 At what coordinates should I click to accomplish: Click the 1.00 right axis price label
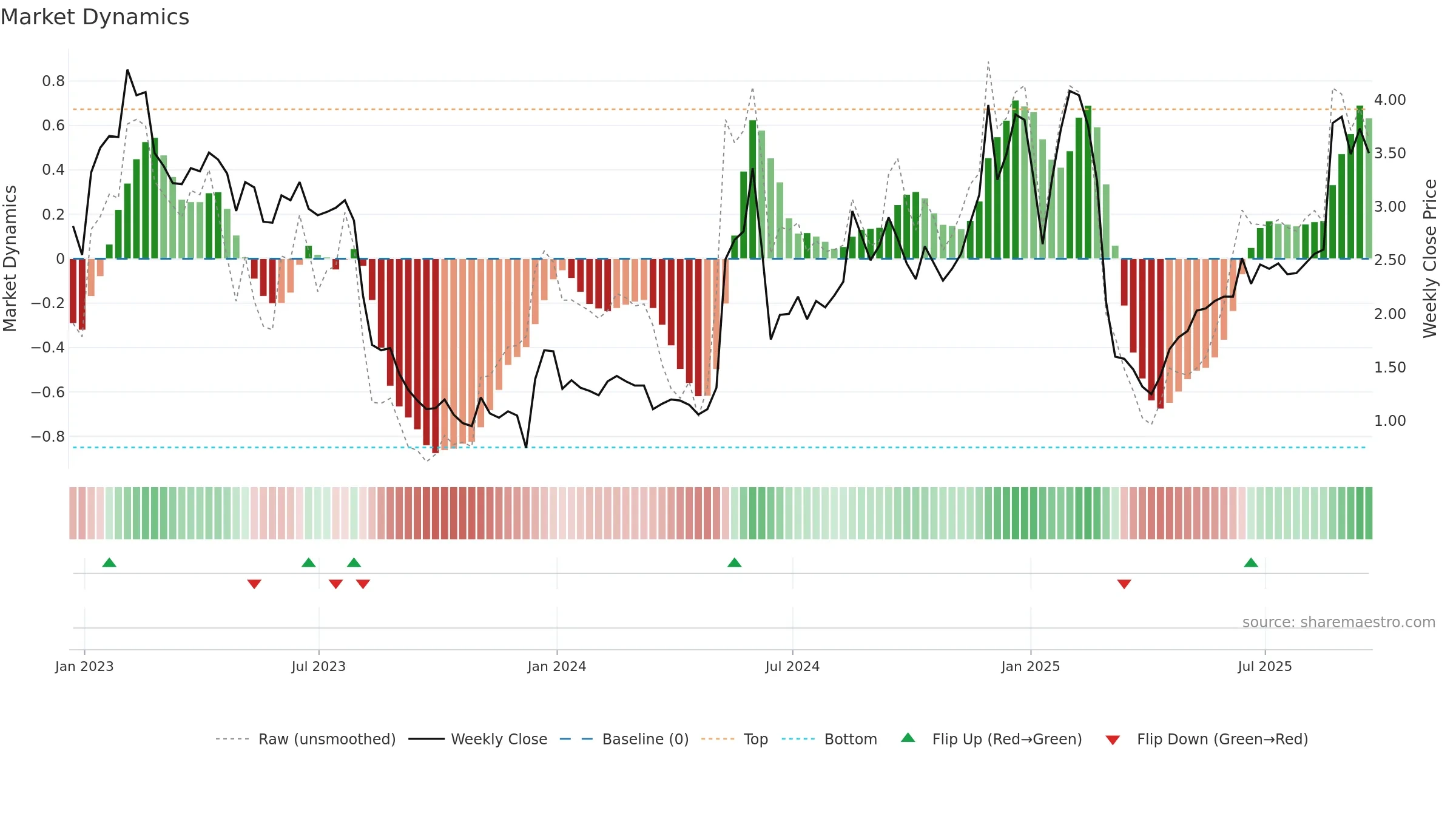pyautogui.click(x=1390, y=420)
